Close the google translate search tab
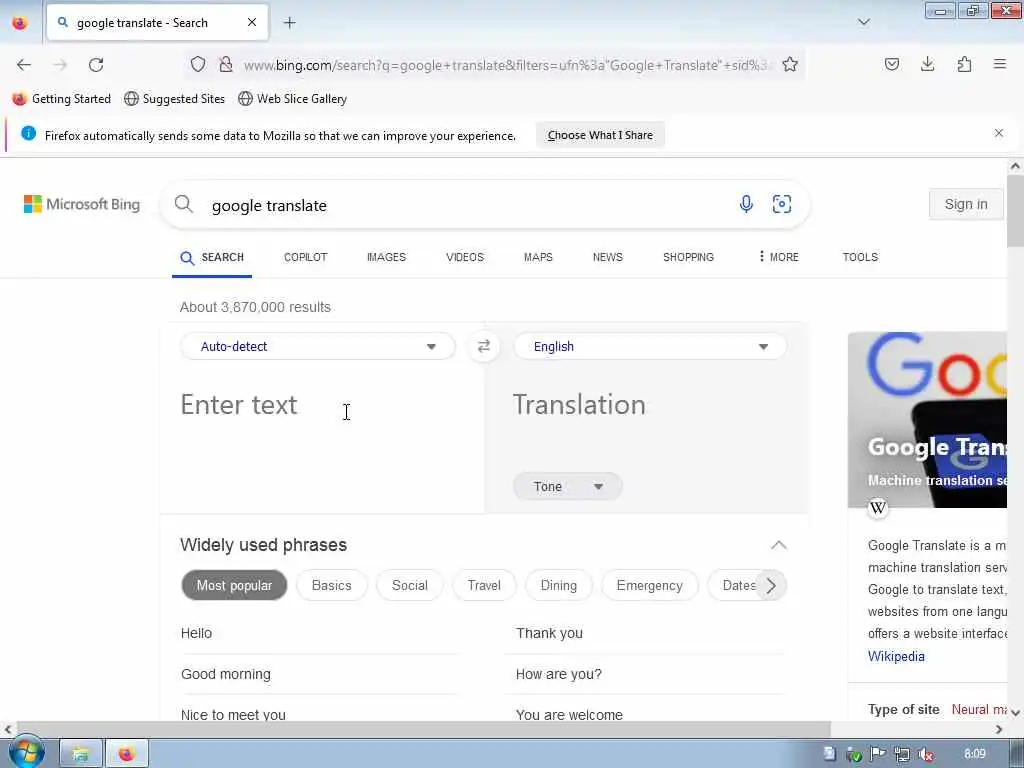This screenshot has width=1024, height=768. pyautogui.click(x=252, y=22)
